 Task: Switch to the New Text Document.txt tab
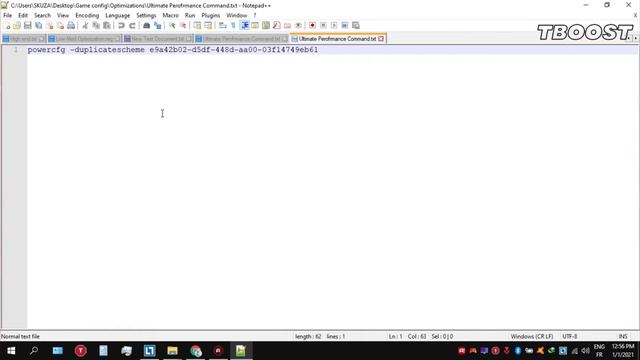click(158, 39)
